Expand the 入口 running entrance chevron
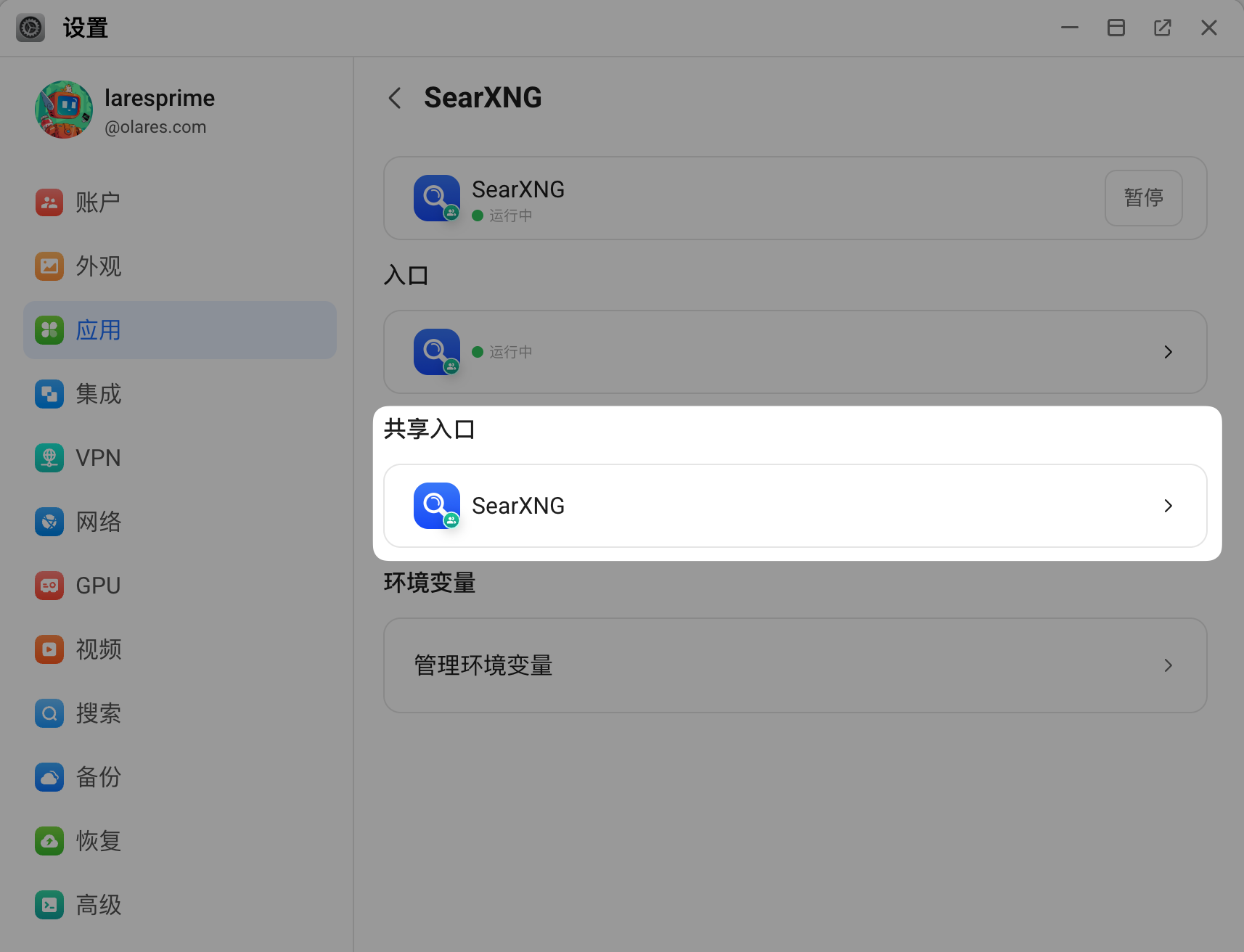Viewport: 1244px width, 952px height. (x=1169, y=352)
